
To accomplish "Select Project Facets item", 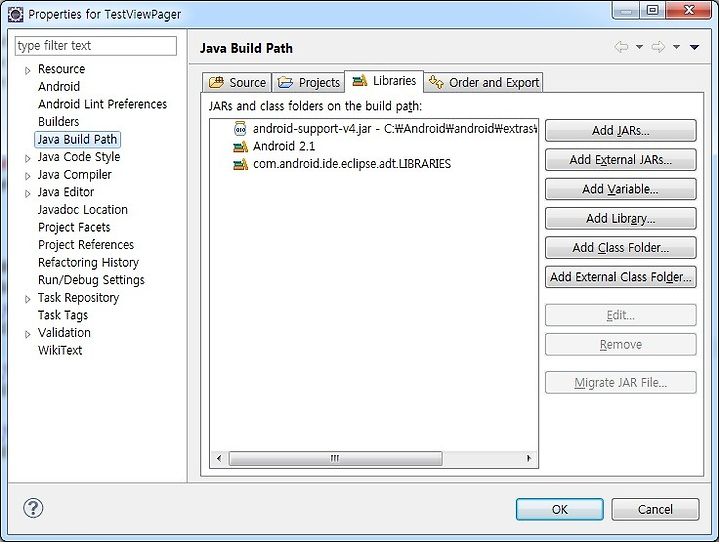I will [74, 227].
